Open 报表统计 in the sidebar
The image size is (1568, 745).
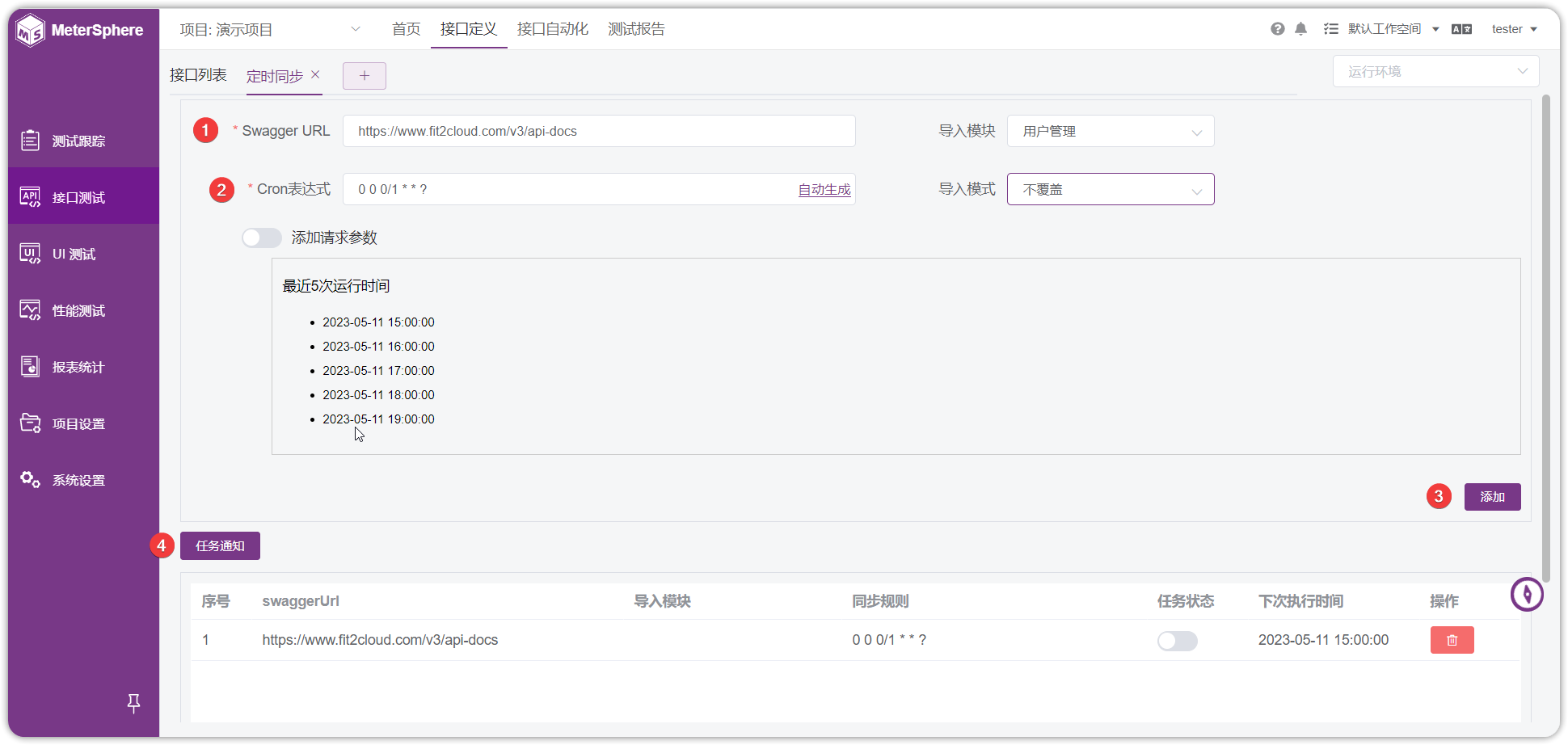coord(83,367)
